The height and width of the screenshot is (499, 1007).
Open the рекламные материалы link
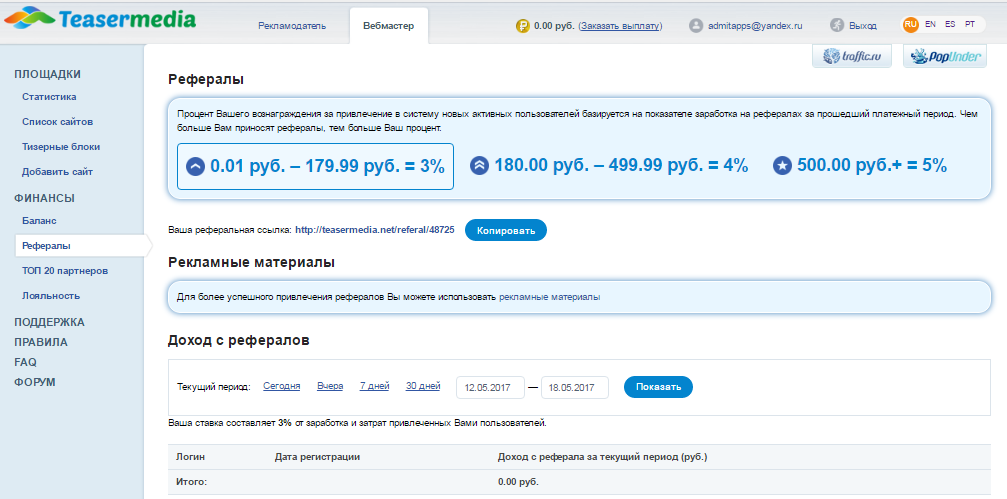tap(550, 297)
